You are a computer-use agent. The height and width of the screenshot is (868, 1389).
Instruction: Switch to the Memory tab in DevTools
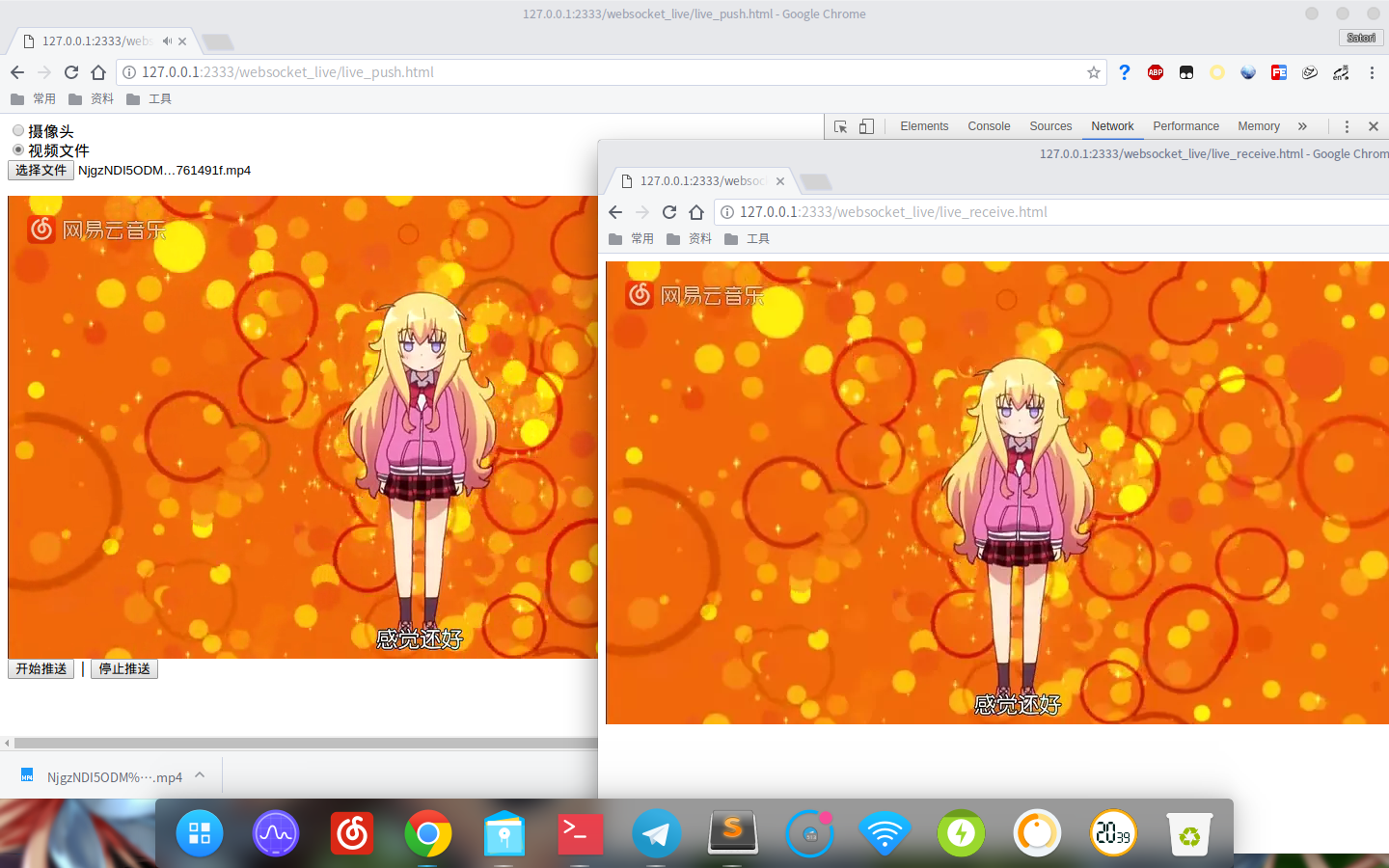coord(1259,126)
